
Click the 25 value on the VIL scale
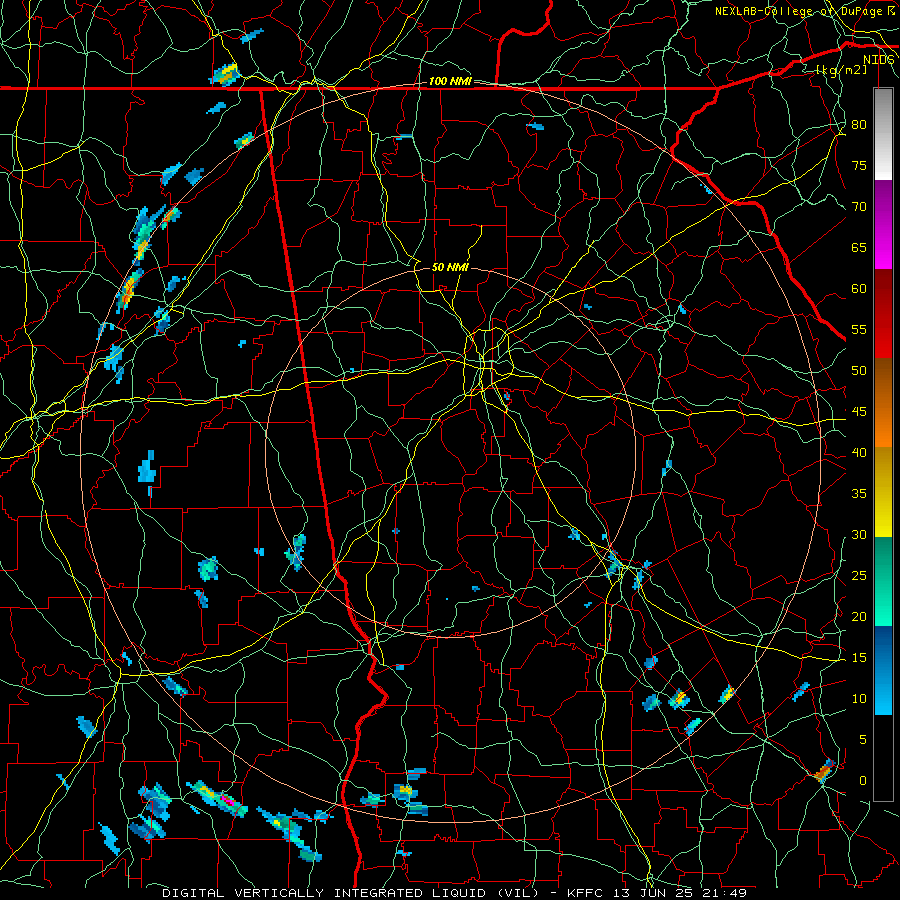pyautogui.click(x=859, y=576)
